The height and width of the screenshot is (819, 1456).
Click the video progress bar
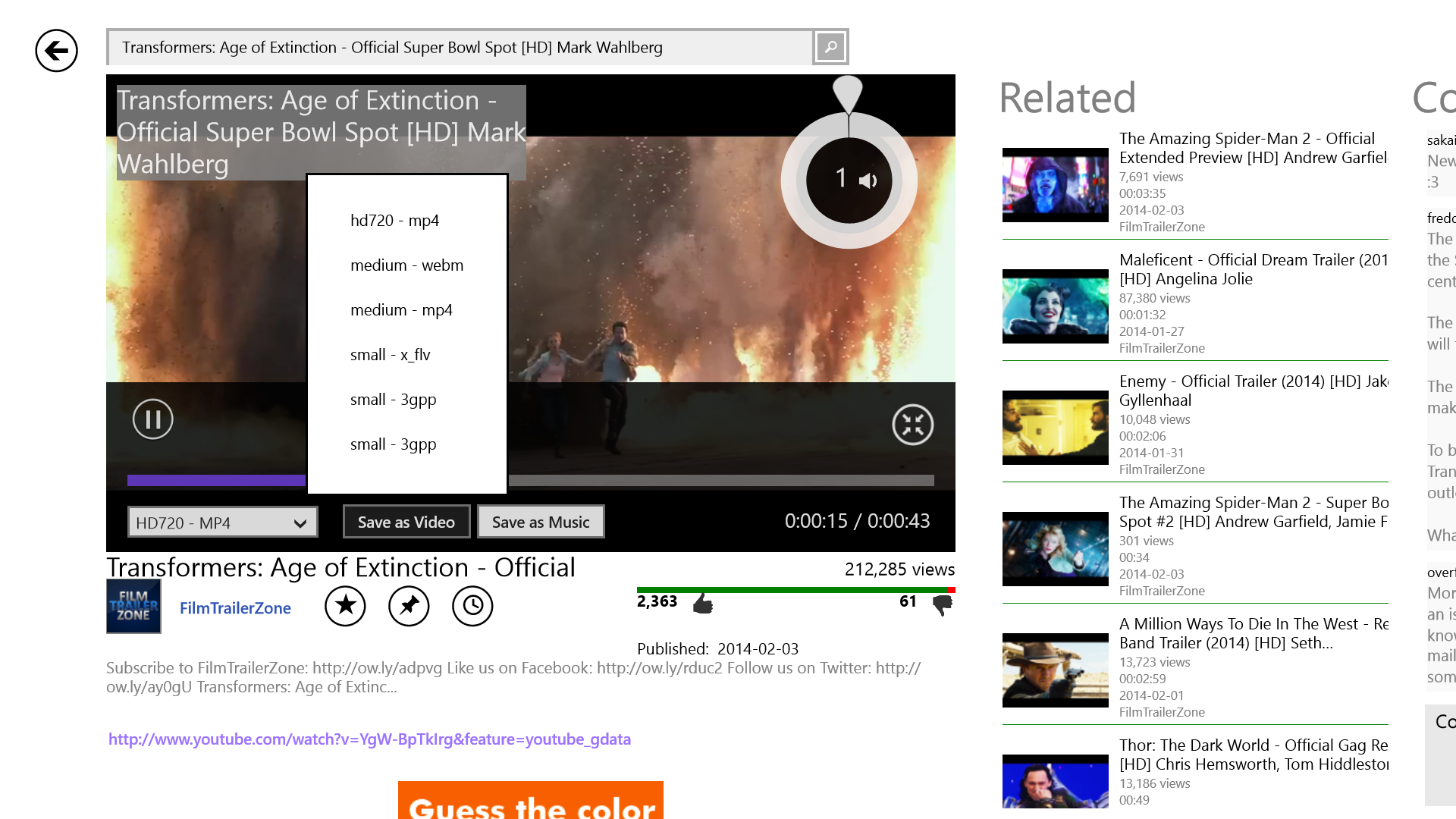tap(531, 480)
